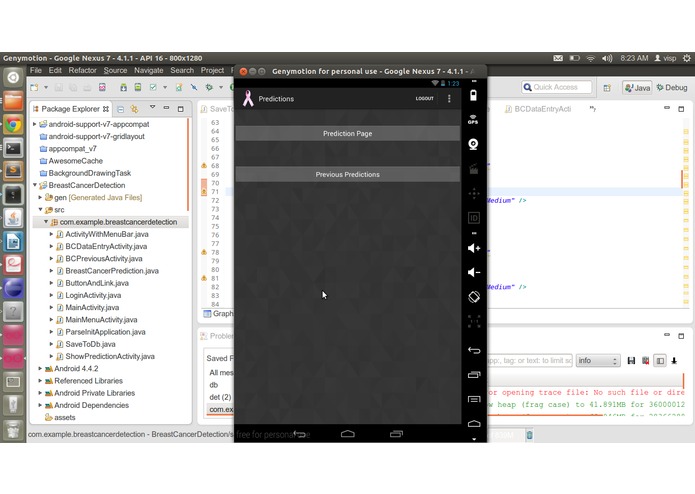
Task: Expand Referenced Libraries node
Action: pyautogui.click(x=40, y=381)
